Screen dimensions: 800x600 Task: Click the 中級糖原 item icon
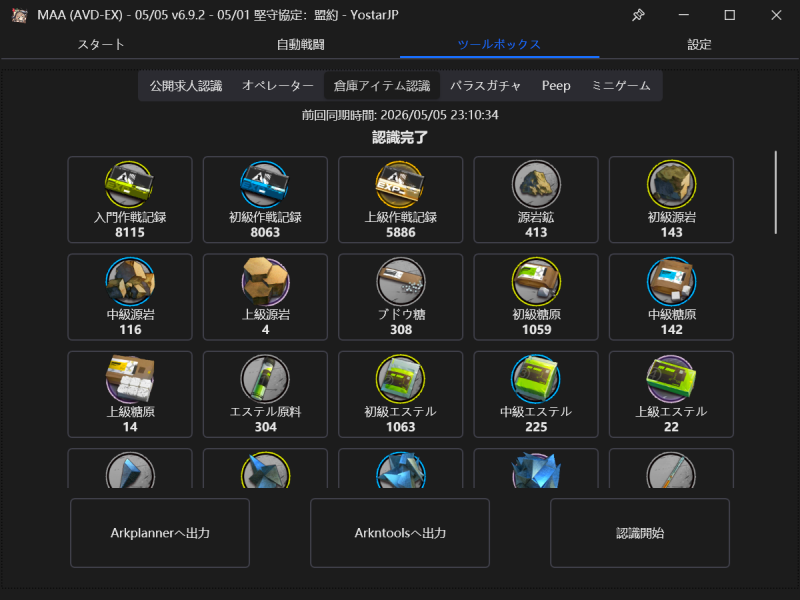point(671,281)
